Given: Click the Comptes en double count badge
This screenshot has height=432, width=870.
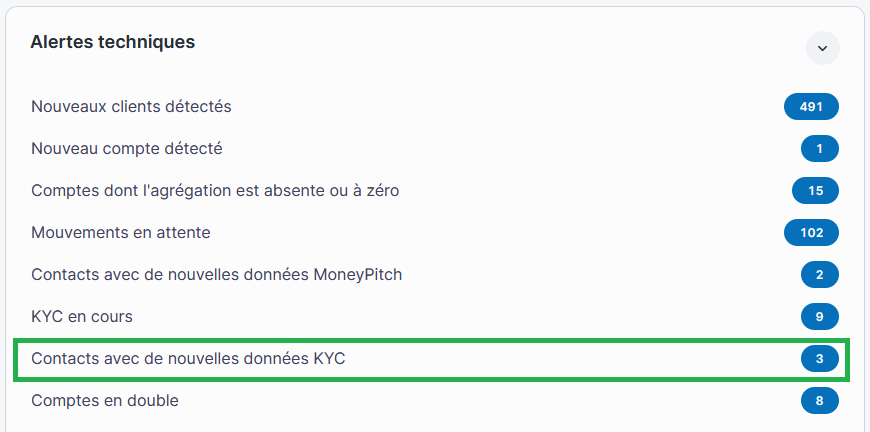Looking at the screenshot, I should (x=819, y=401).
